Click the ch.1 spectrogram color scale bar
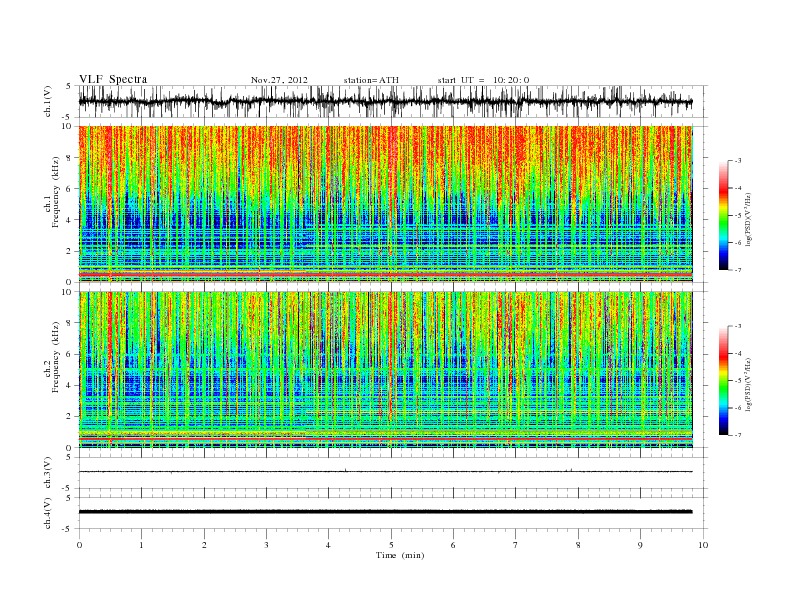The height and width of the screenshot is (612, 792). tap(723, 215)
